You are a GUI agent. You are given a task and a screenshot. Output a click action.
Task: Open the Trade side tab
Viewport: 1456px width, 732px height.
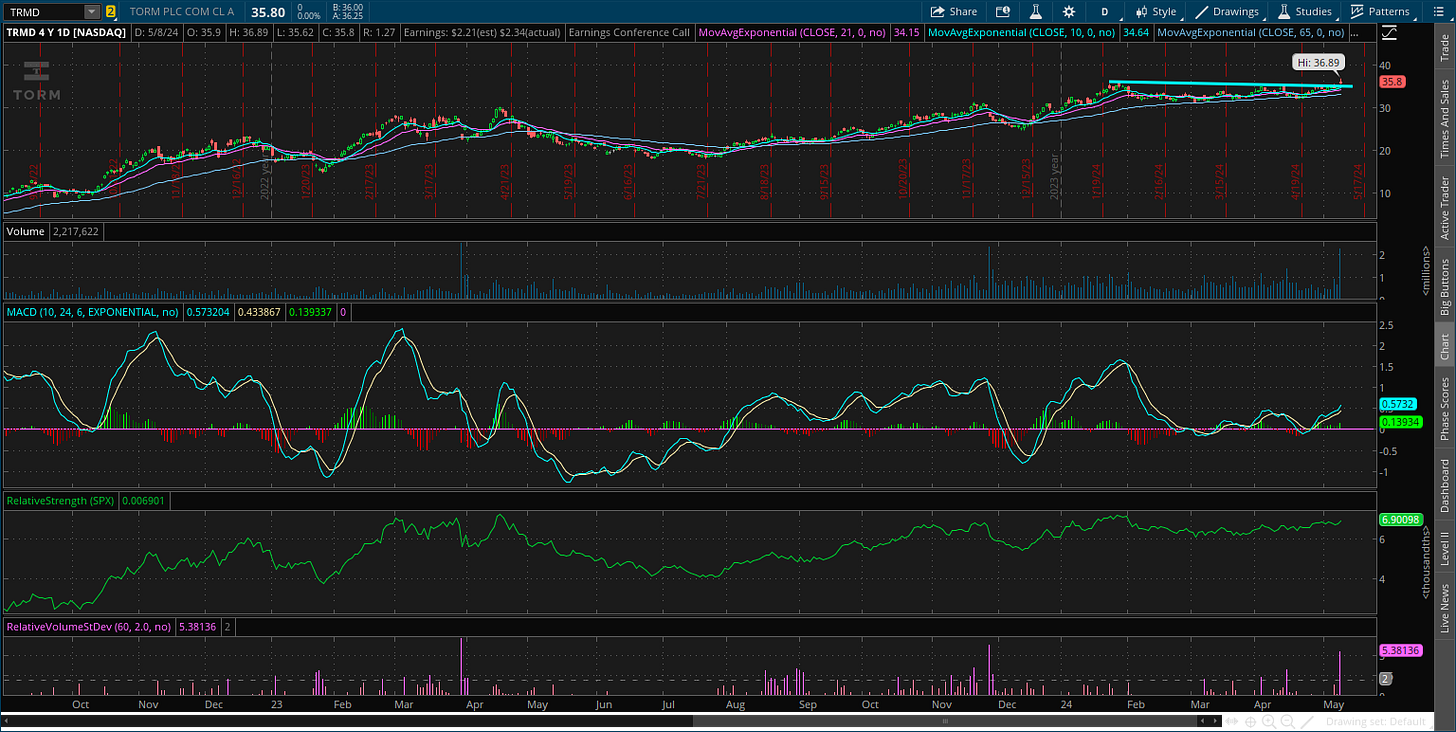[1444, 49]
